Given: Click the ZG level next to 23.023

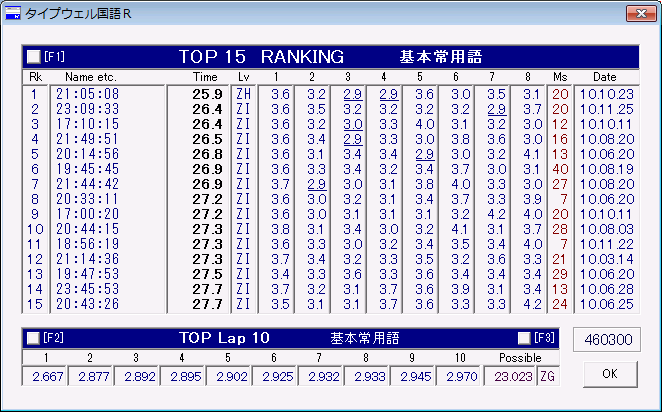Looking at the screenshot, I should point(548,376).
